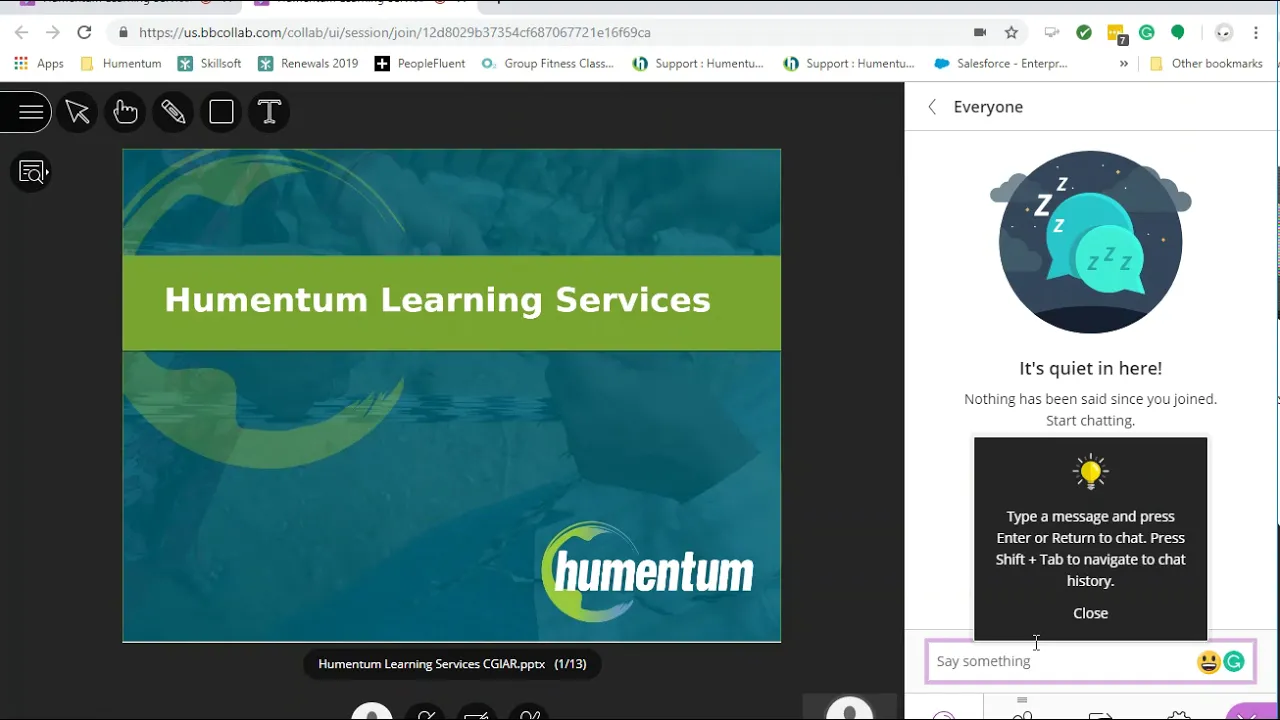The image size is (1280, 720).
Task: Select the Pencil drawing tool
Action: (173, 112)
